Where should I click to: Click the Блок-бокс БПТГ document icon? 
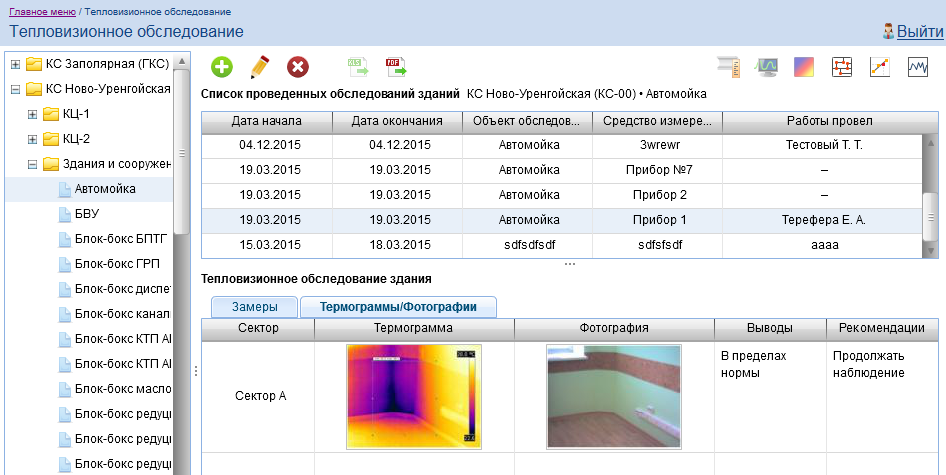click(65, 239)
